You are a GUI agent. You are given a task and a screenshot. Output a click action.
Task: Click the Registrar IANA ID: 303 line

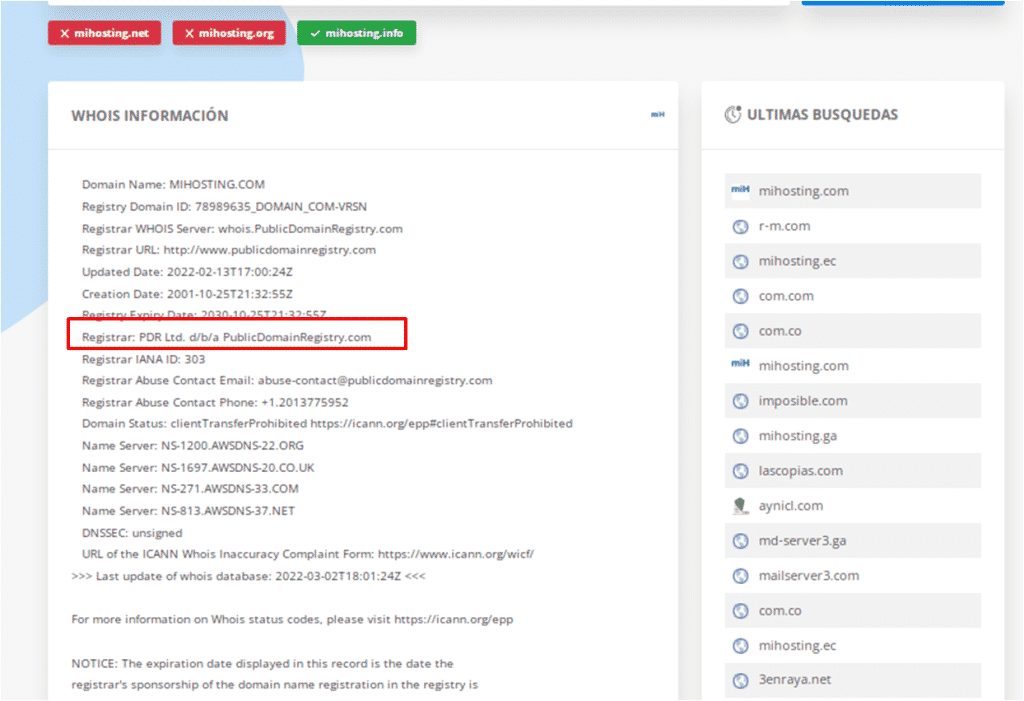[143, 360]
